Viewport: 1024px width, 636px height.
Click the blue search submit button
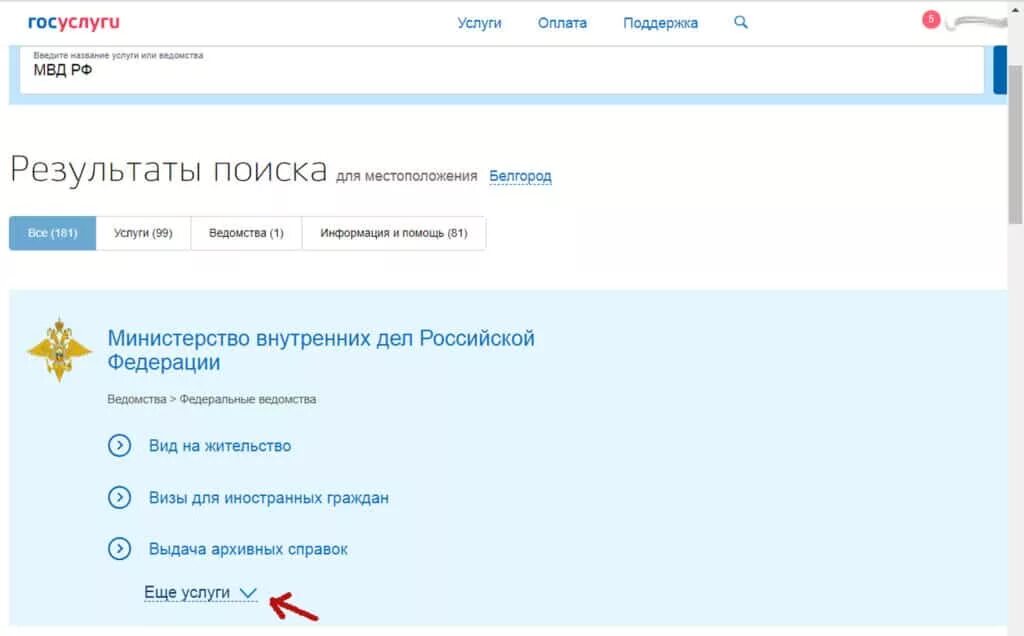pyautogui.click(x=1000, y=69)
